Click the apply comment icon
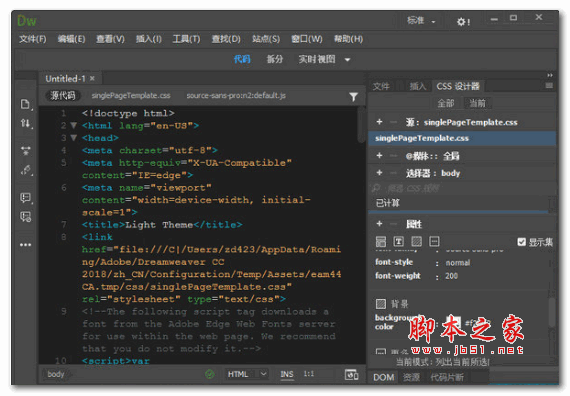 pyautogui.click(x=25, y=198)
